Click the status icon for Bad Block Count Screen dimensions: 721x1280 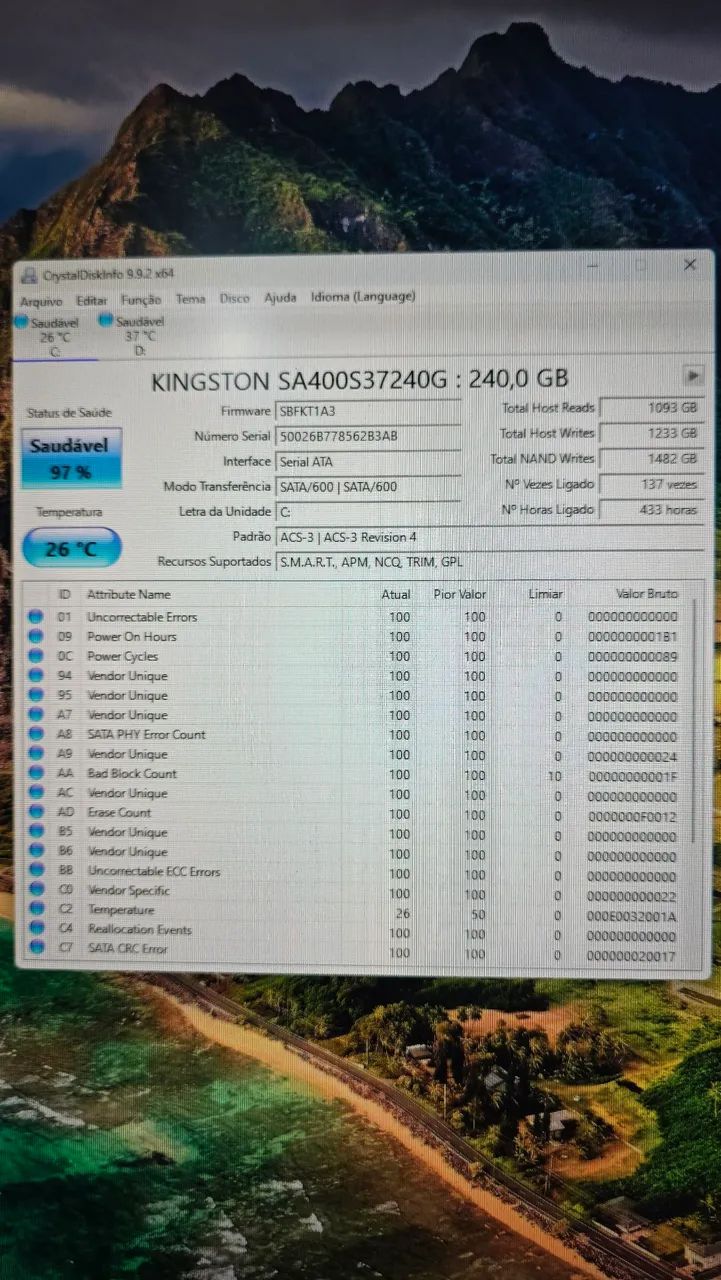click(36, 773)
